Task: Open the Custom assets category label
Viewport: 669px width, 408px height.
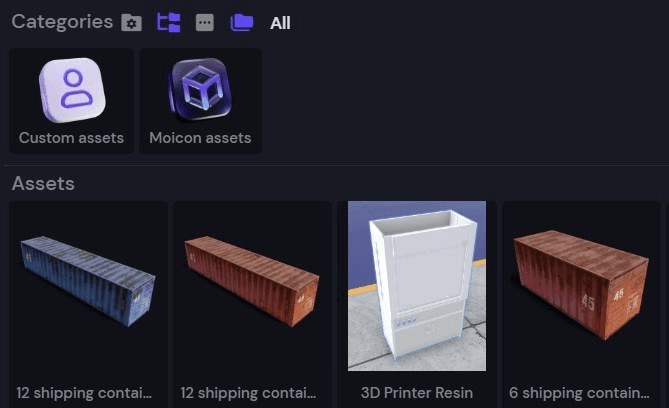Action: (71, 138)
